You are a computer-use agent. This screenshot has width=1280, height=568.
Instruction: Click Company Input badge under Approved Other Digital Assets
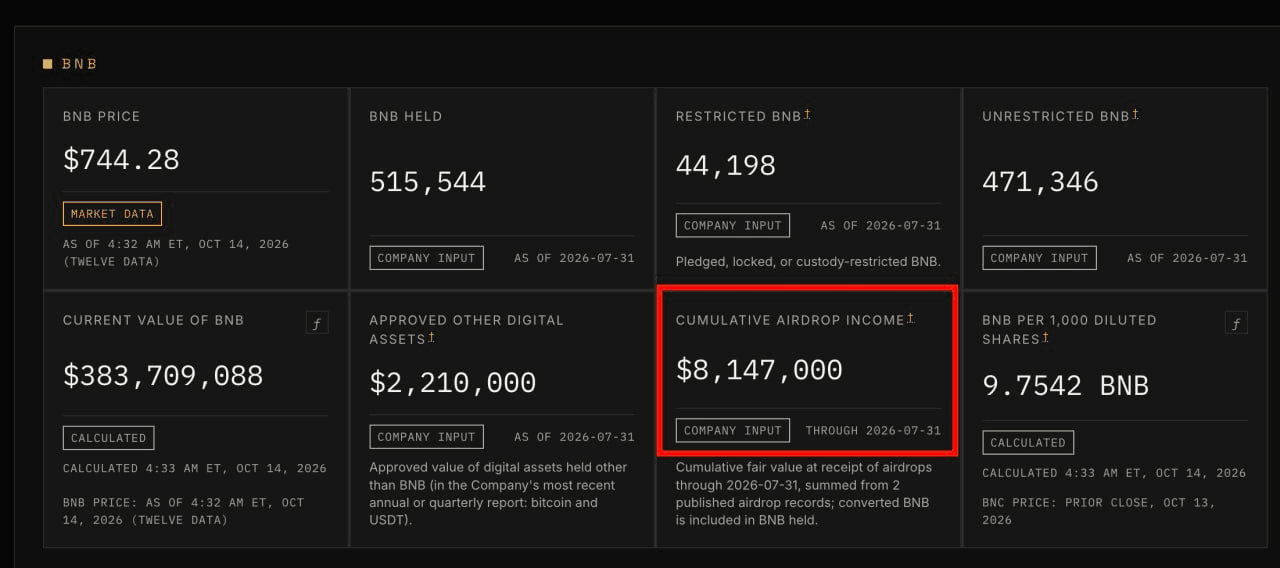click(x=426, y=437)
